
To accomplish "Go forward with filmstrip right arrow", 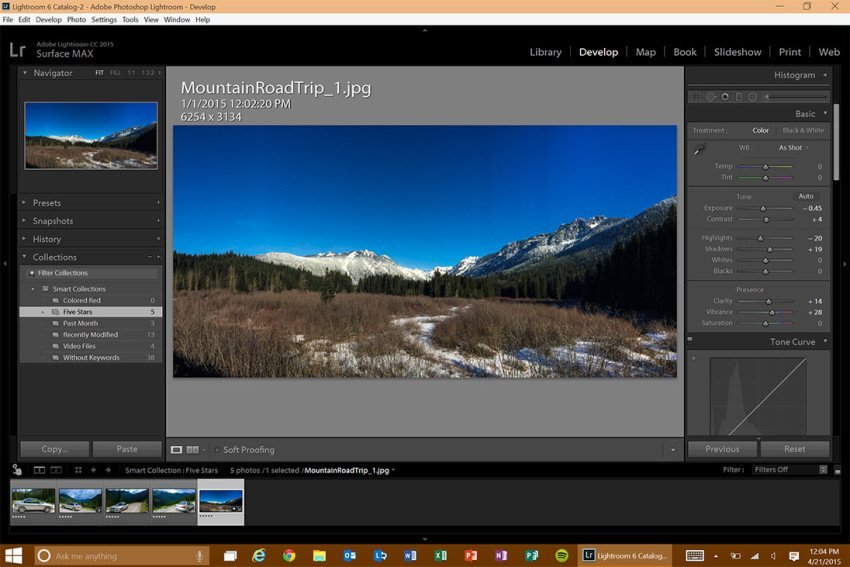I will pyautogui.click(x=108, y=470).
